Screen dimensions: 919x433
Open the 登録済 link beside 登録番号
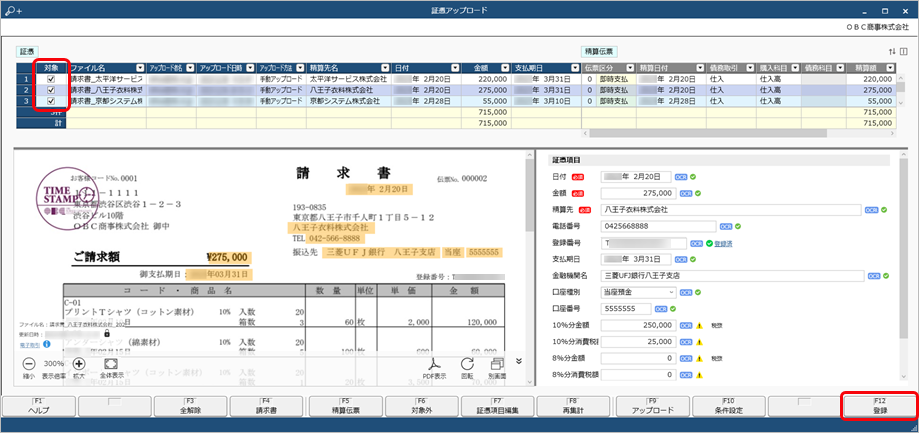(x=723, y=243)
